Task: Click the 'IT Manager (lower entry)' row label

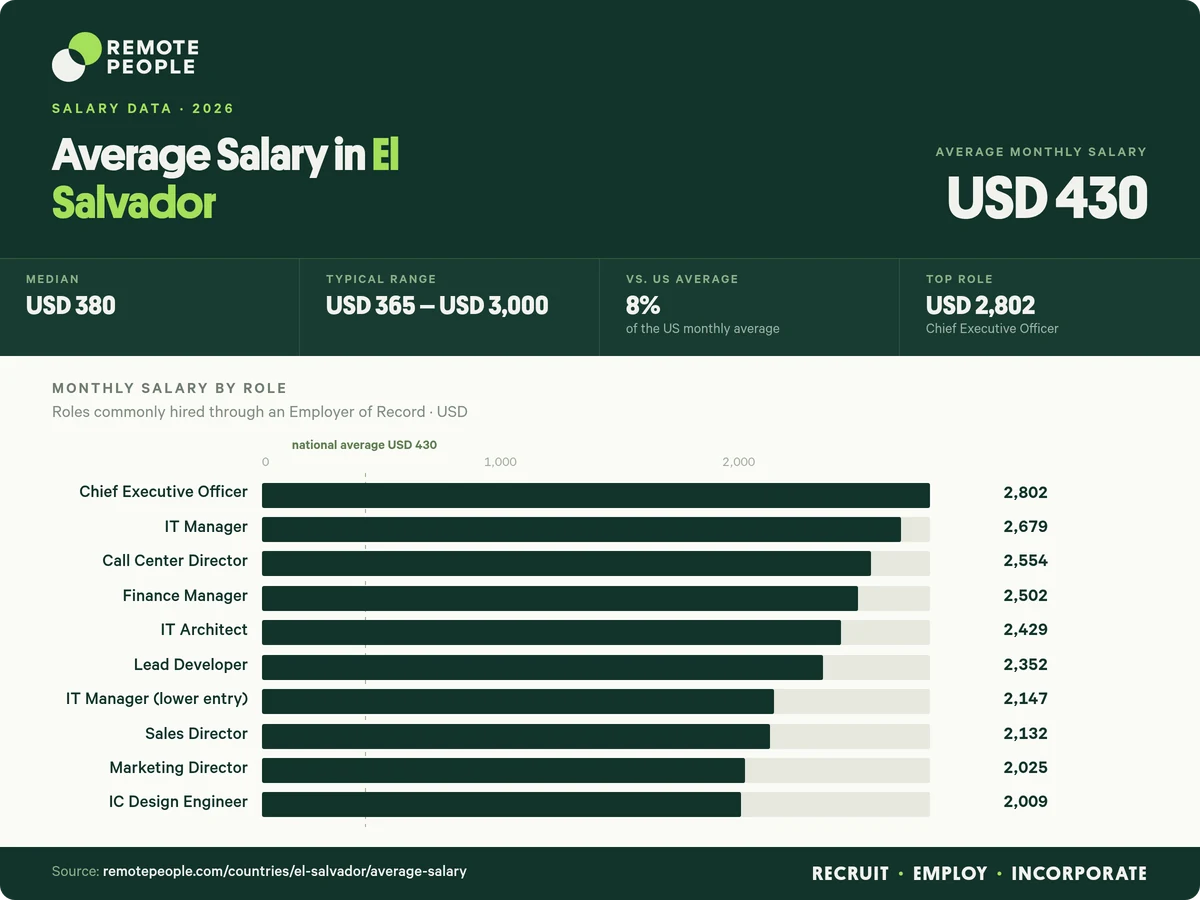Action: point(157,699)
